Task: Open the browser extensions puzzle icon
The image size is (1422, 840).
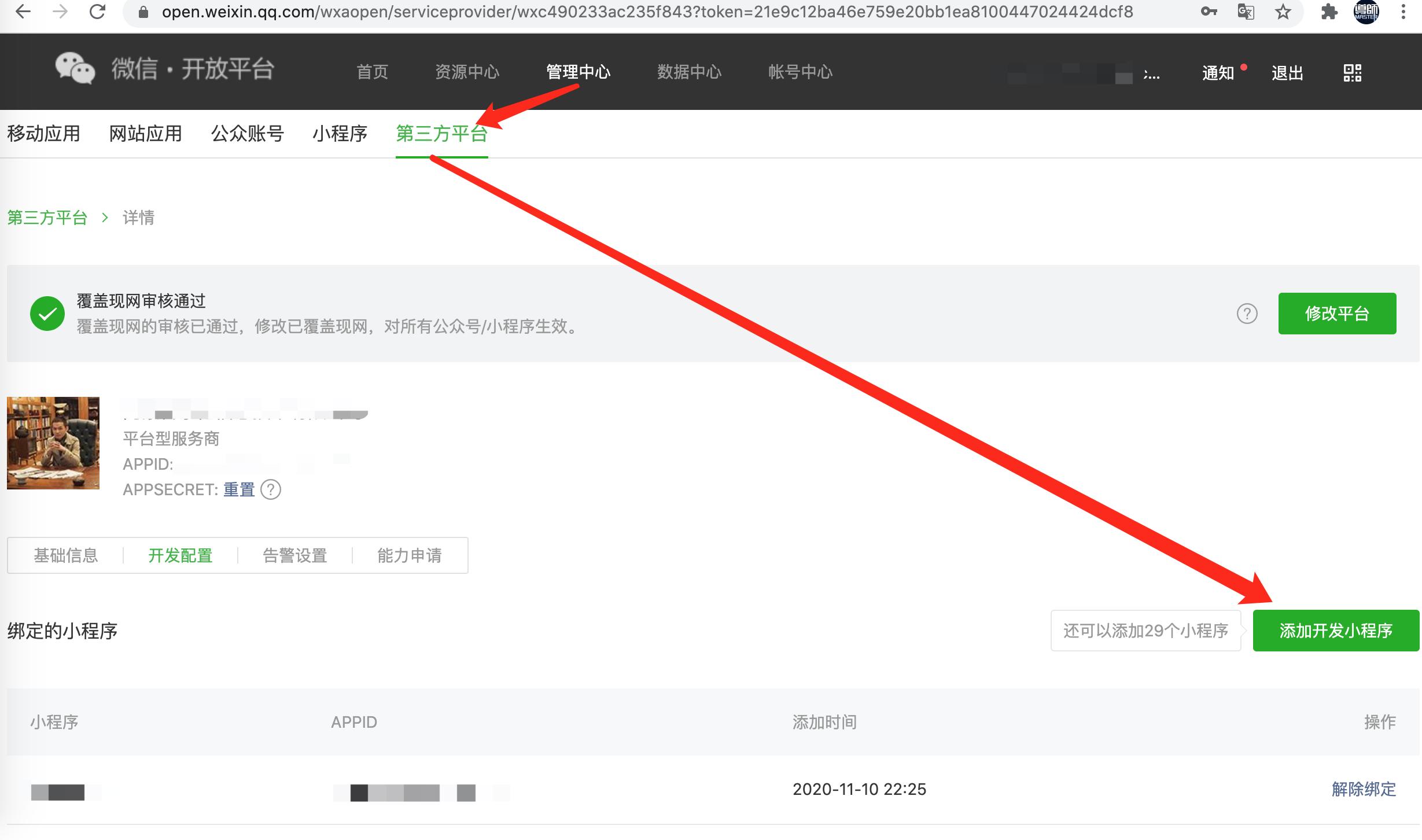Action: point(1329,12)
